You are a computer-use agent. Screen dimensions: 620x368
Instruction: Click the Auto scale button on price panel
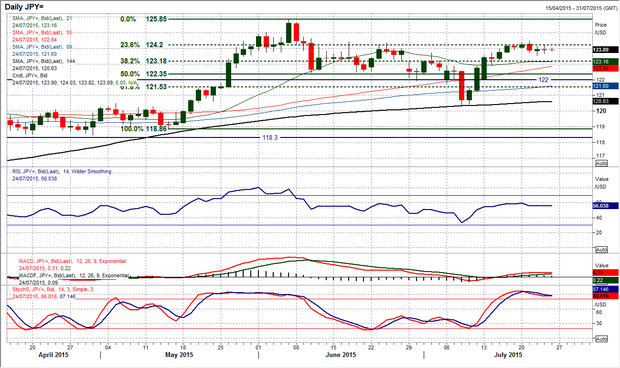(601, 163)
